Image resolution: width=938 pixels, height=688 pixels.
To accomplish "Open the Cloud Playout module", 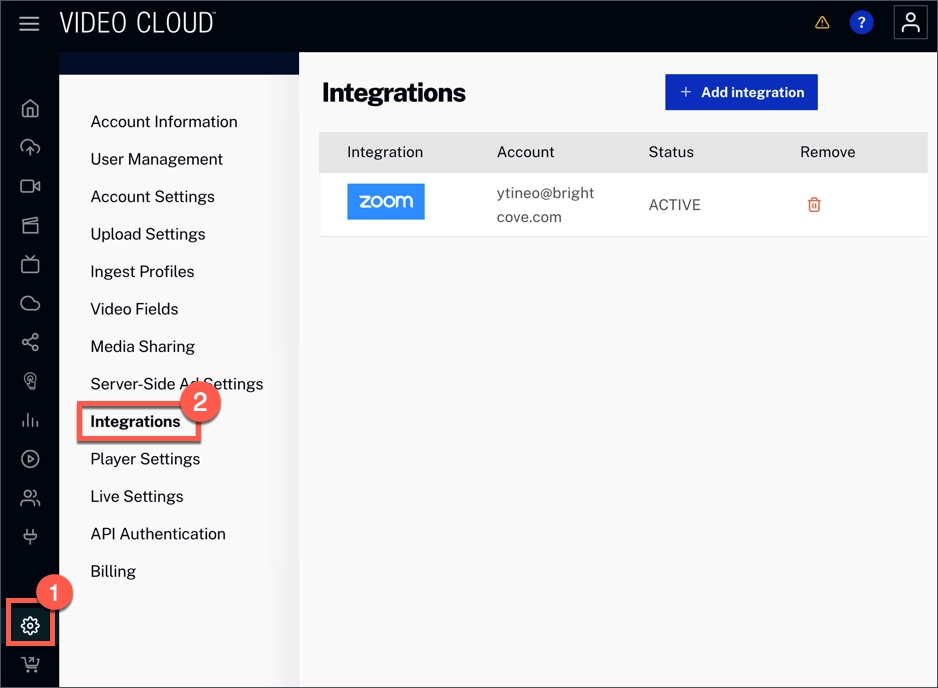I will click(29, 303).
